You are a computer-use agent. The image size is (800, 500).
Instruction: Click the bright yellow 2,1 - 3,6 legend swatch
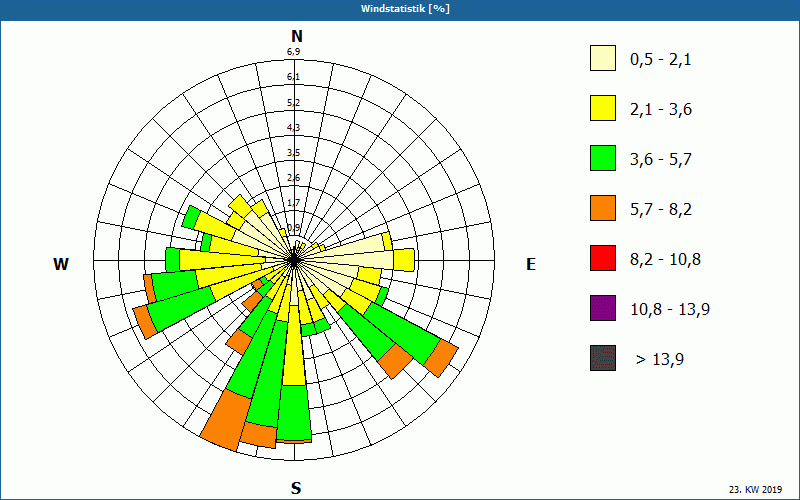pyautogui.click(x=603, y=108)
